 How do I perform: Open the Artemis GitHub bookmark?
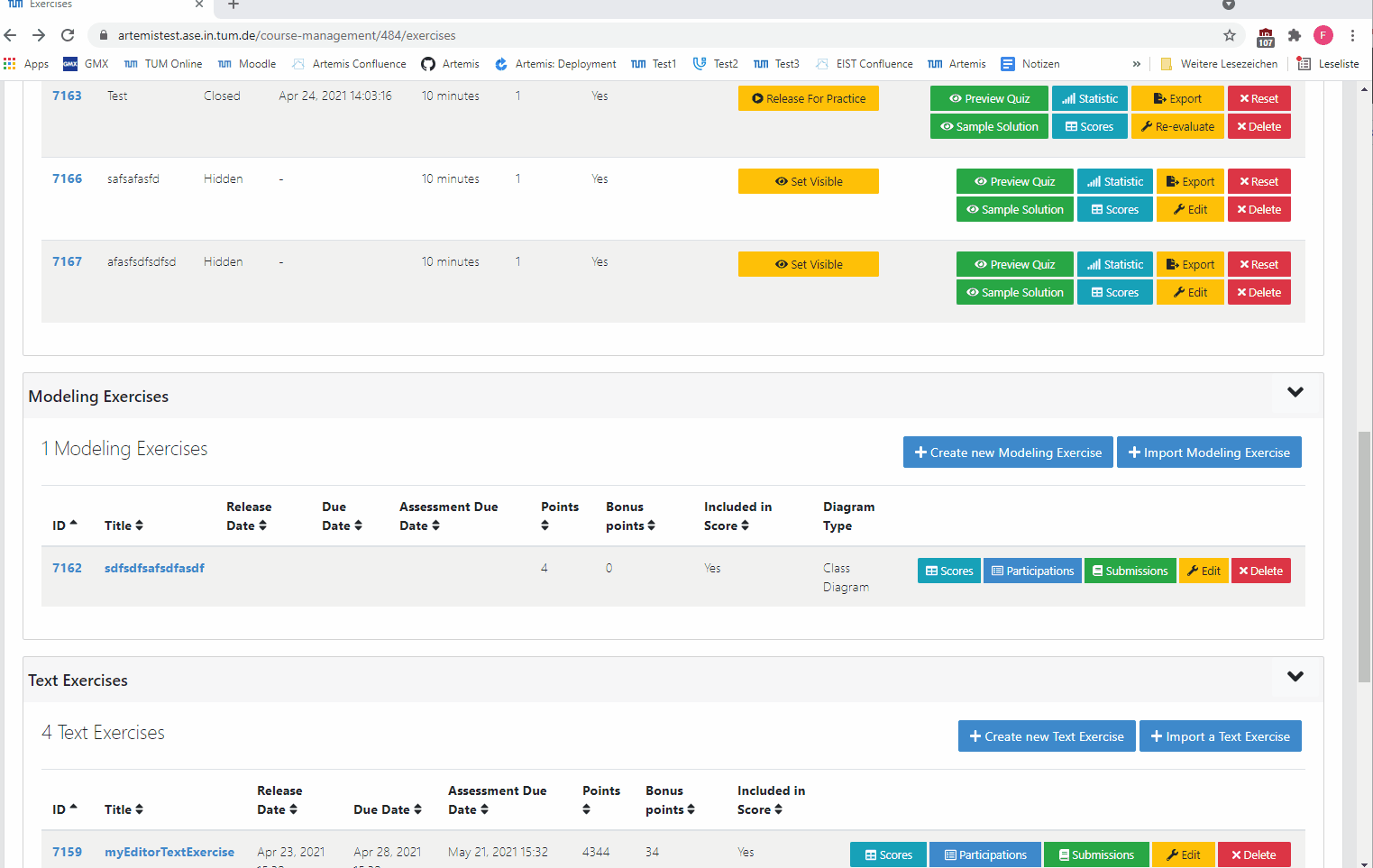click(x=451, y=64)
